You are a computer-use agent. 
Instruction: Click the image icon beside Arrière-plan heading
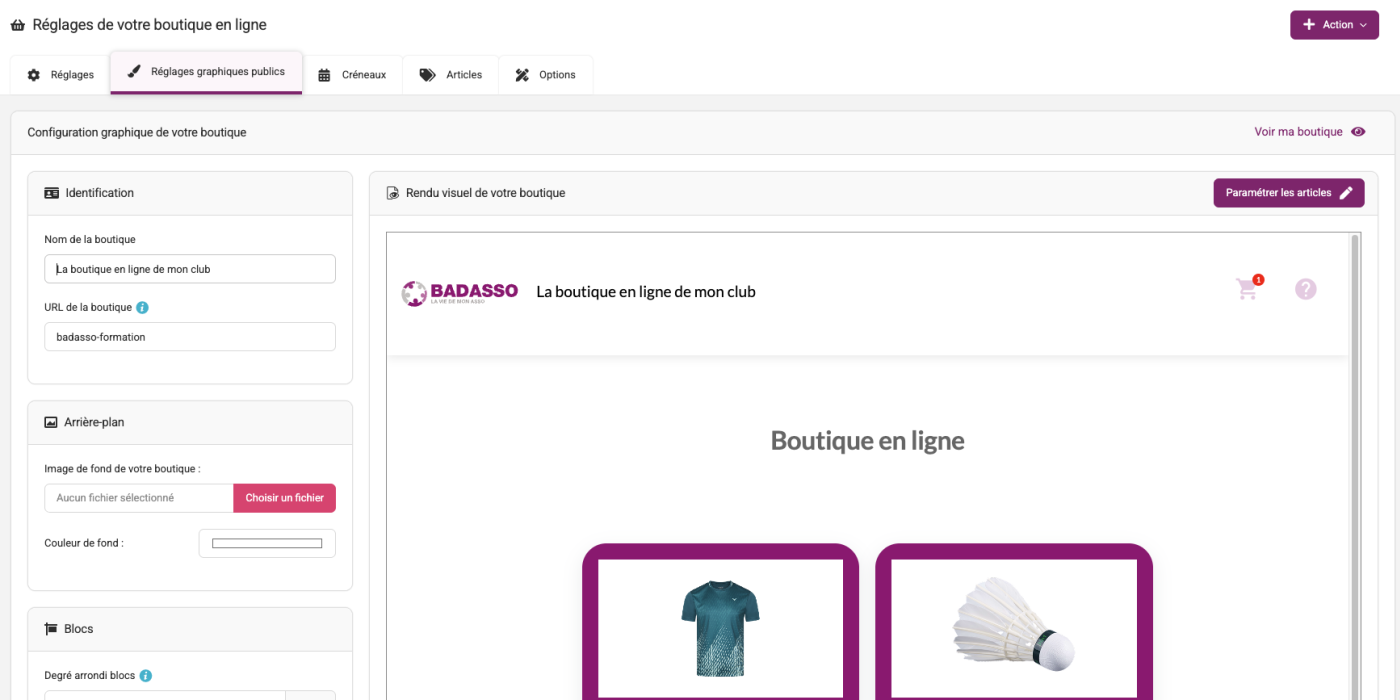pyautogui.click(x=51, y=421)
